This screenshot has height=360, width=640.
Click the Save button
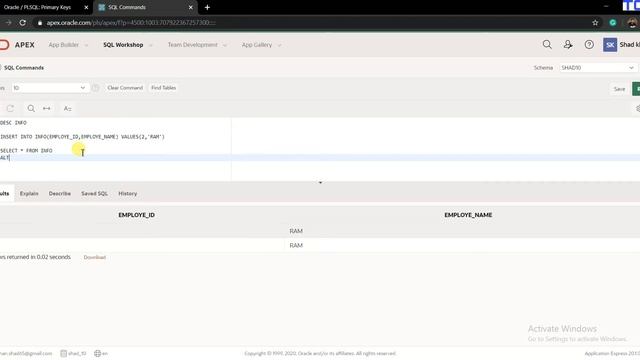coord(619,89)
